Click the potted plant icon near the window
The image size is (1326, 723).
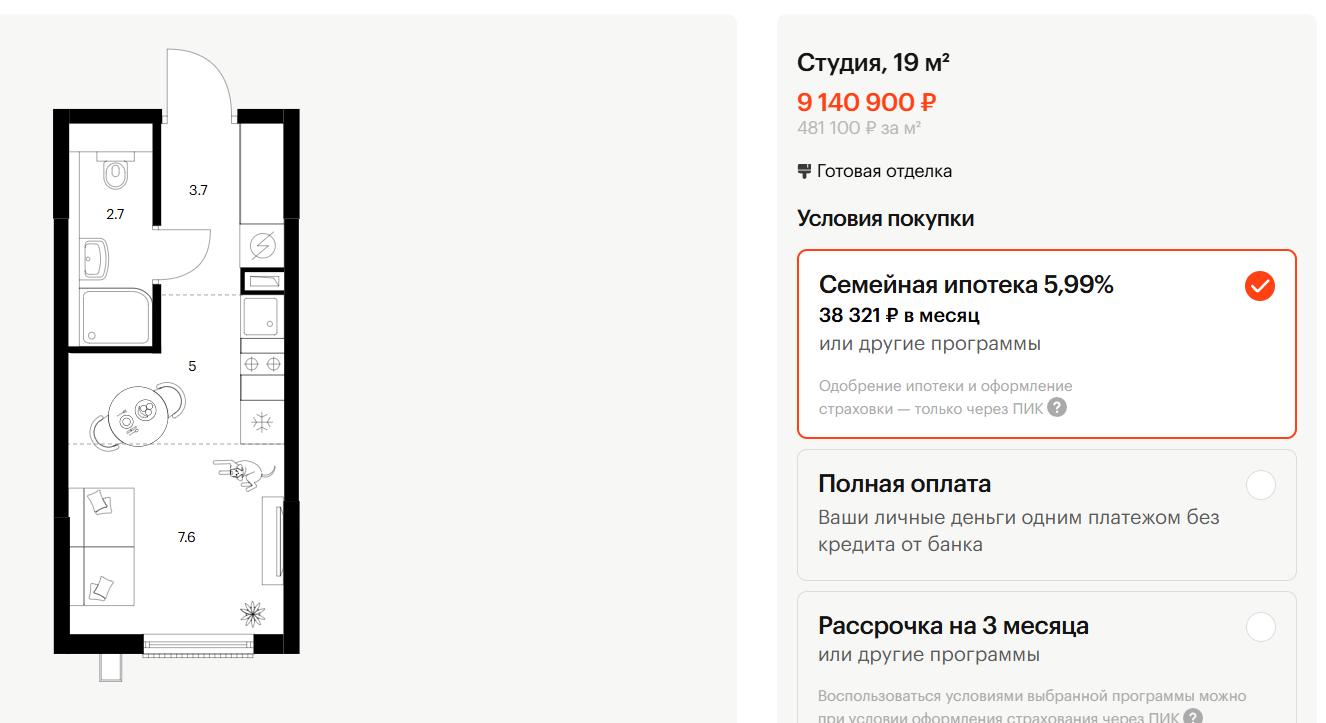pyautogui.click(x=254, y=612)
